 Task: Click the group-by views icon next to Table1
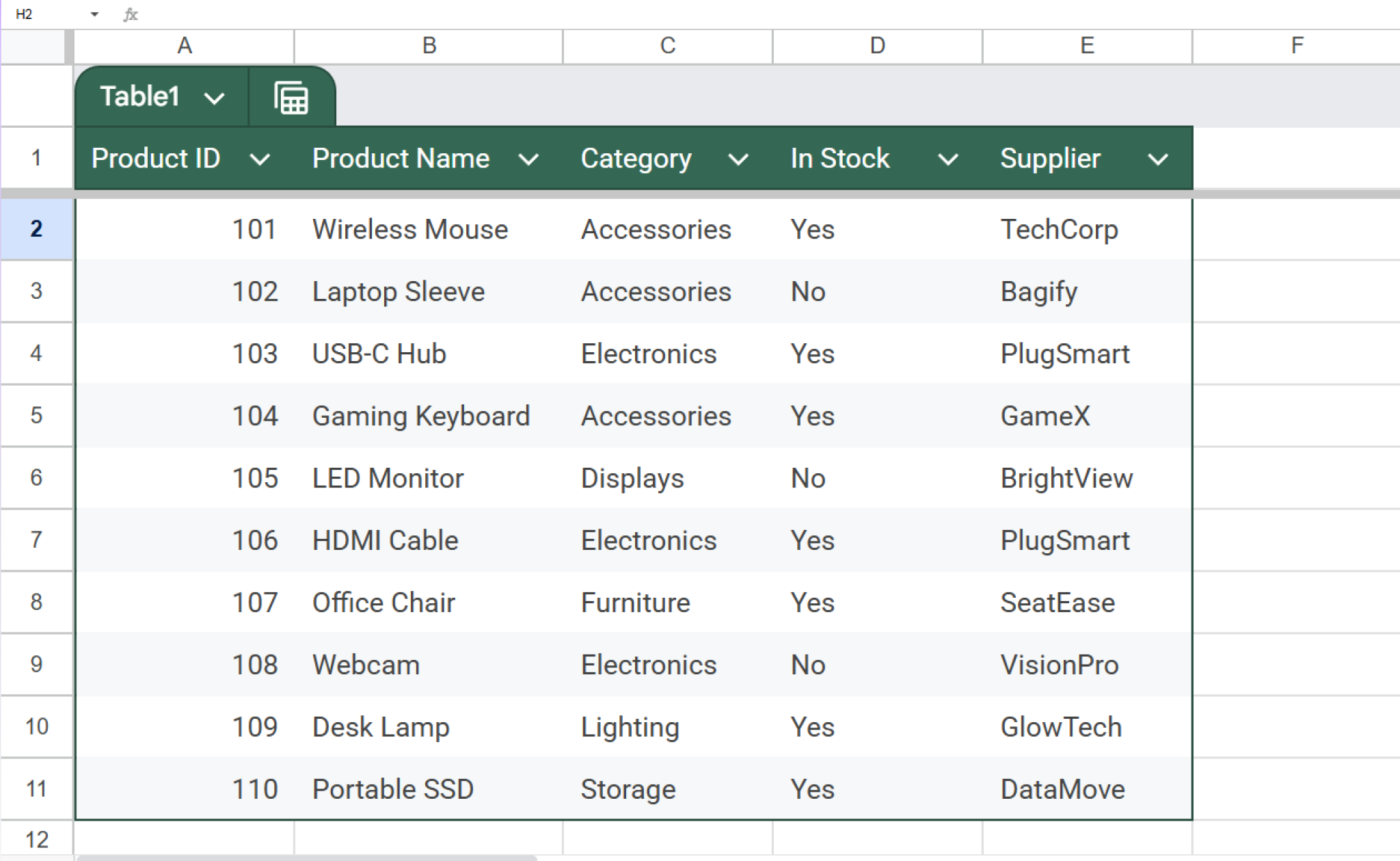(x=290, y=96)
